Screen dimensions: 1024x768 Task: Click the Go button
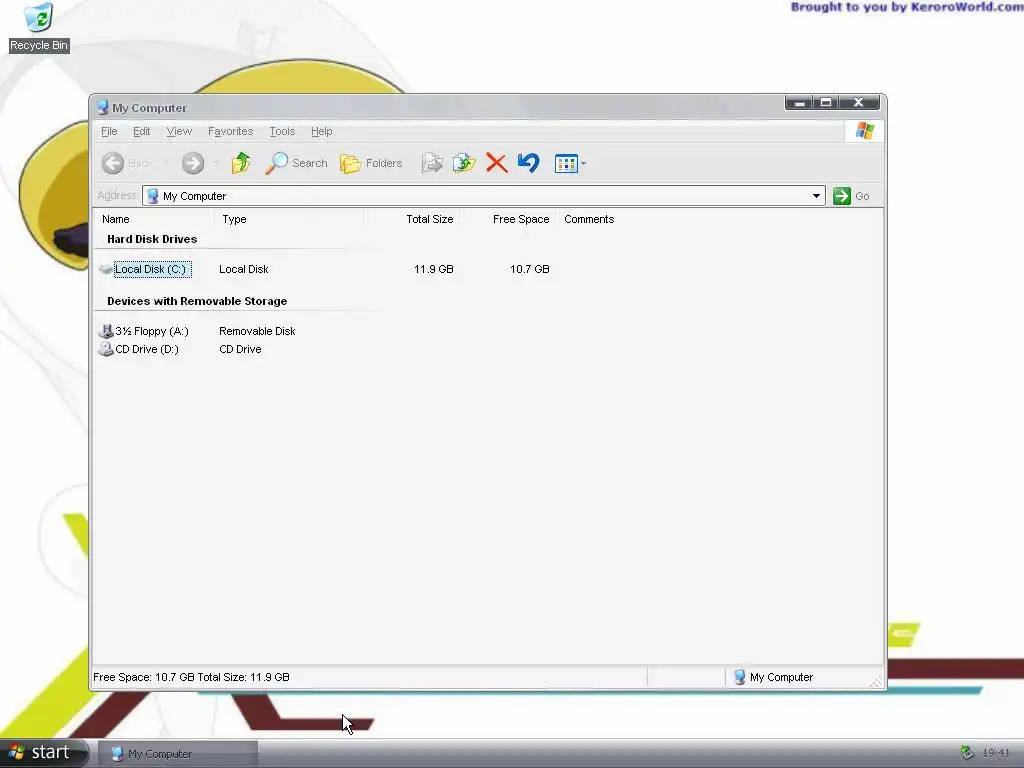click(851, 196)
